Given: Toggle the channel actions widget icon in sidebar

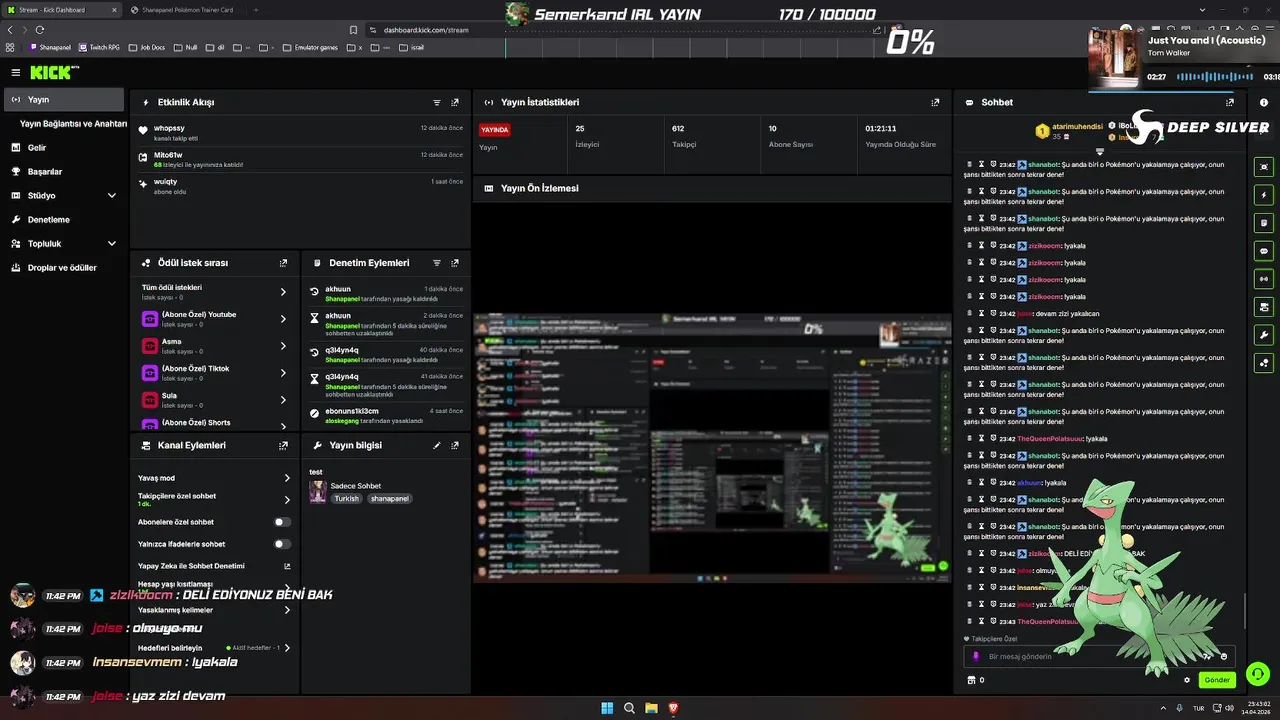Looking at the screenshot, I should pyautogui.click(x=1264, y=307).
